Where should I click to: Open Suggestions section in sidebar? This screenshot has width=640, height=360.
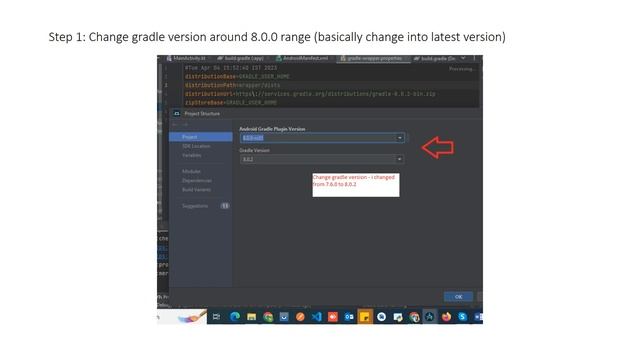pyautogui.click(x=195, y=206)
